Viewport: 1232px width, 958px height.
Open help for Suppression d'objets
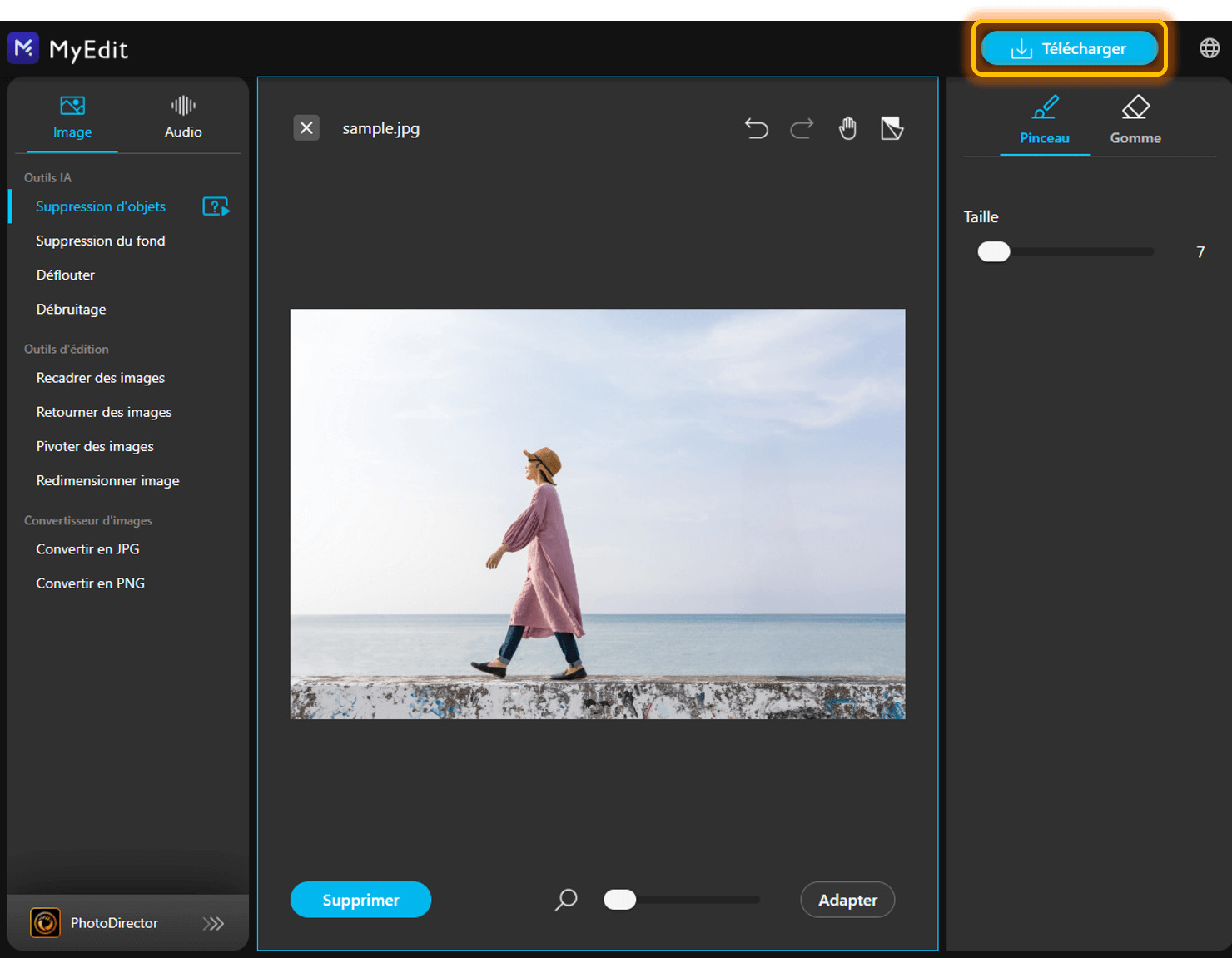tap(216, 206)
